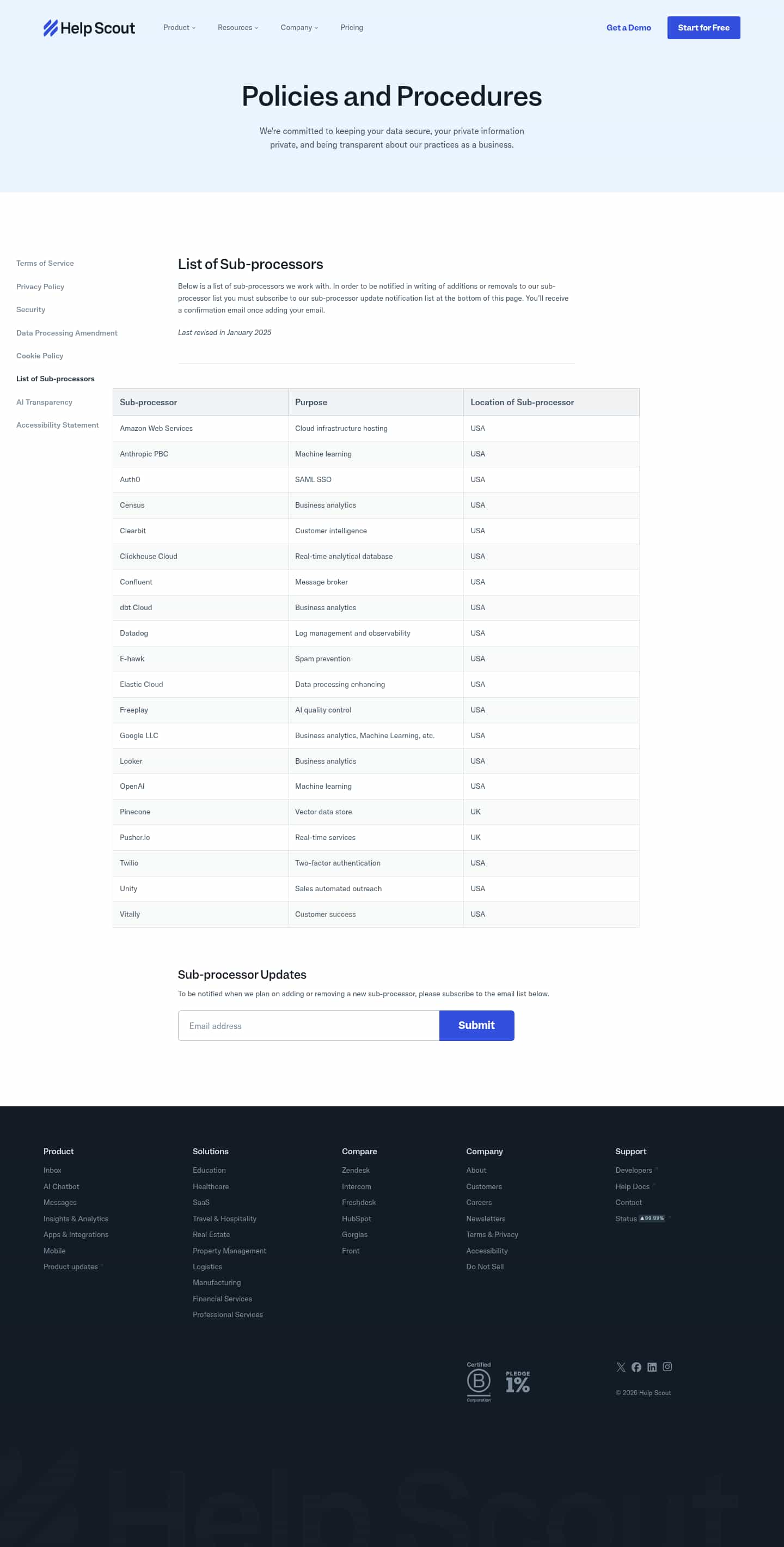
Task: Open the Resources dropdown menu
Action: pos(237,28)
